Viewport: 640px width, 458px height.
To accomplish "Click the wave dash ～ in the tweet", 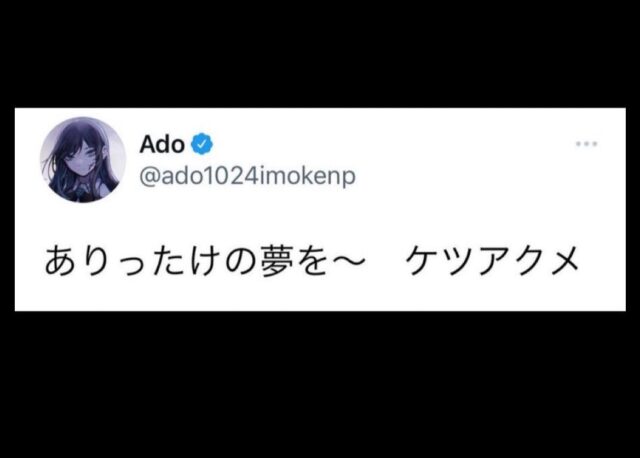I will [349, 262].
